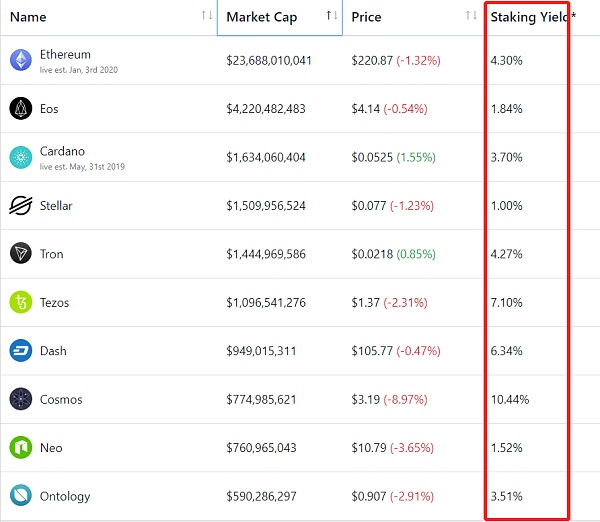600x522 pixels.
Task: Click the Ontology logo icon
Action: 21,496
